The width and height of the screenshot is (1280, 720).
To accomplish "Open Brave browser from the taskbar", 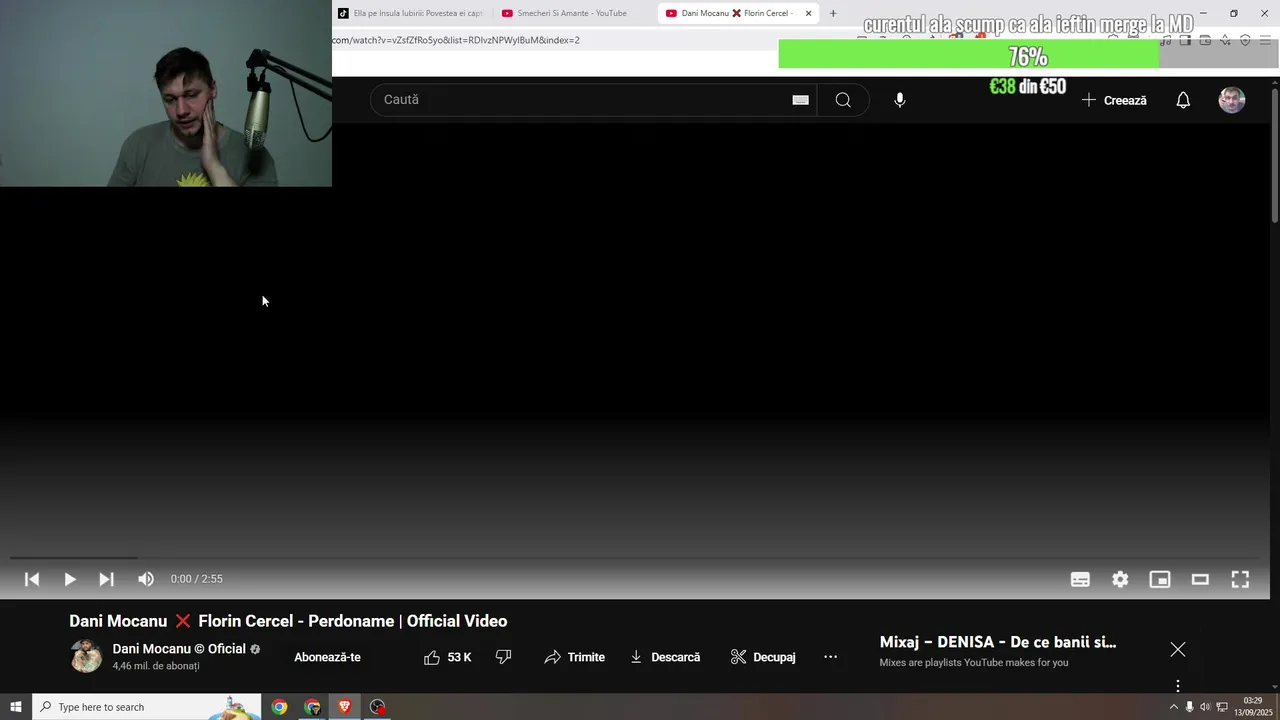I will click(x=345, y=707).
